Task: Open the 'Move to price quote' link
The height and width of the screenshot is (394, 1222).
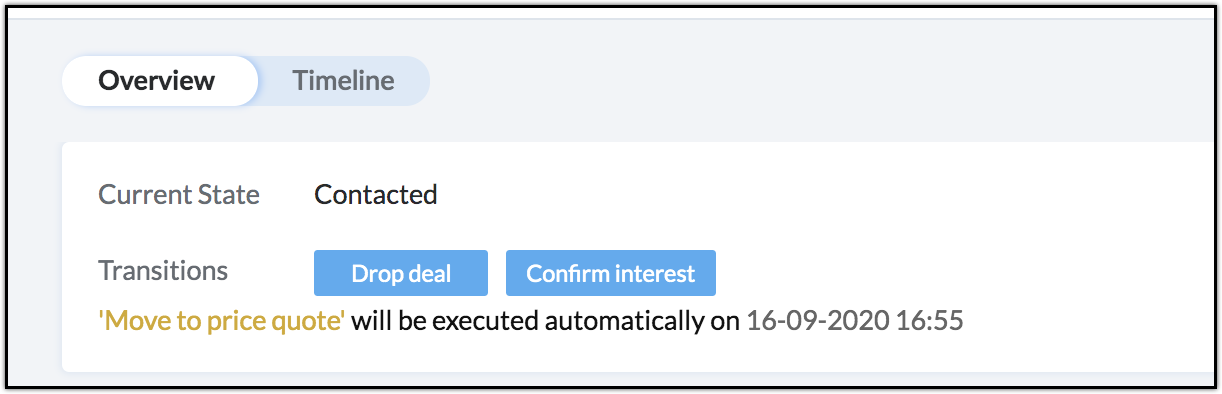Action: [222, 322]
